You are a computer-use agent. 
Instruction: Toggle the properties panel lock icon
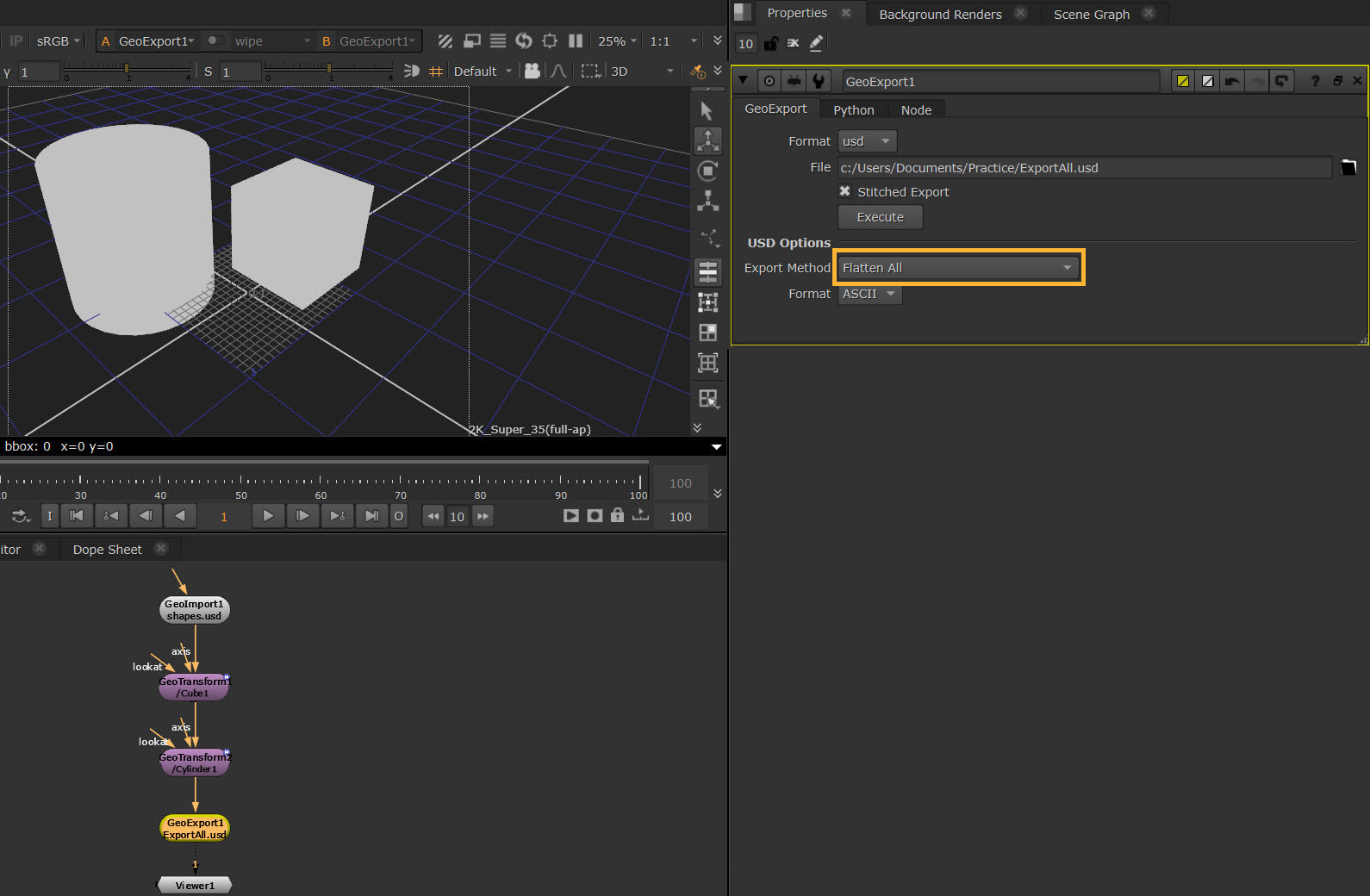click(770, 43)
